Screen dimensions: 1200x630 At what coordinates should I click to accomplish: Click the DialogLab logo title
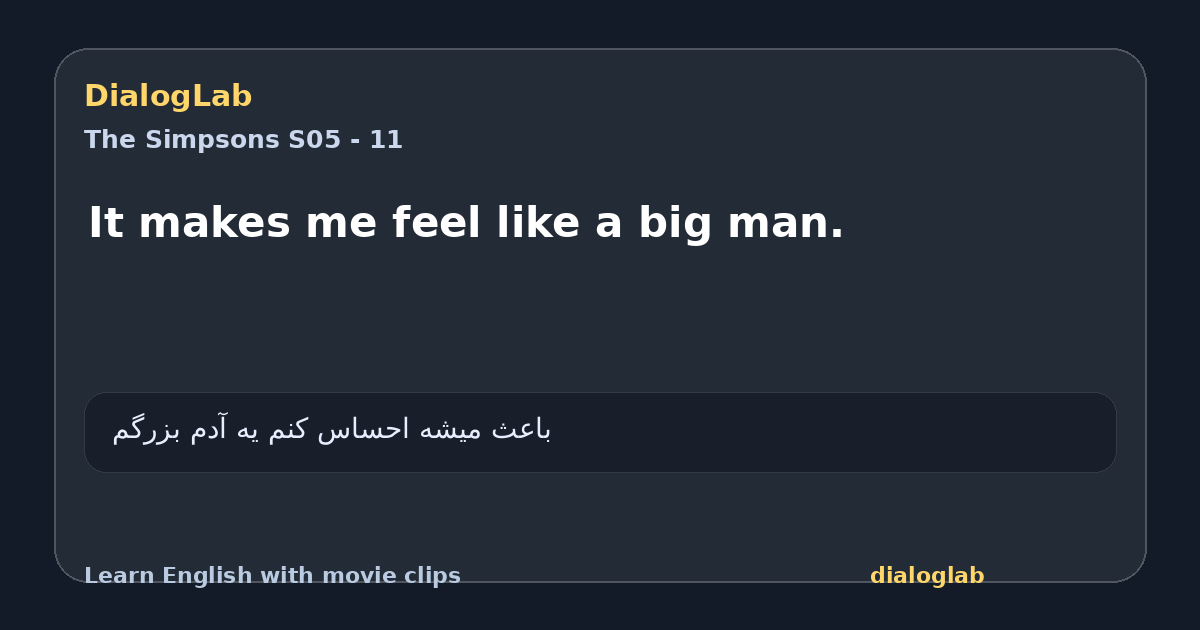click(168, 97)
